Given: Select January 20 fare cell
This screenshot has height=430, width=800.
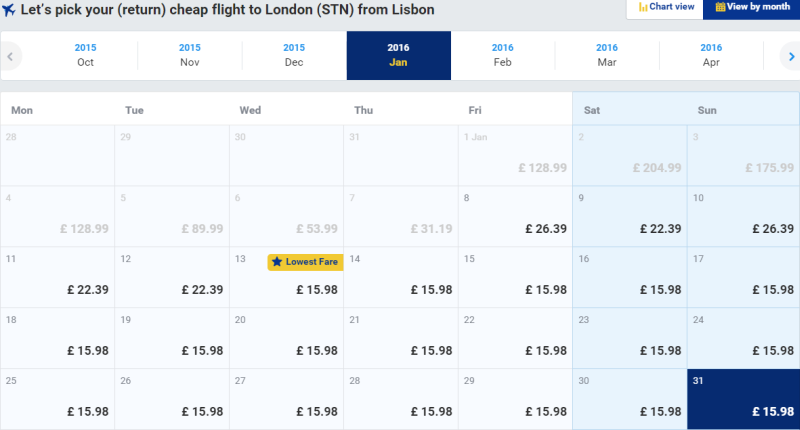Looking at the screenshot, I should coord(287,339).
